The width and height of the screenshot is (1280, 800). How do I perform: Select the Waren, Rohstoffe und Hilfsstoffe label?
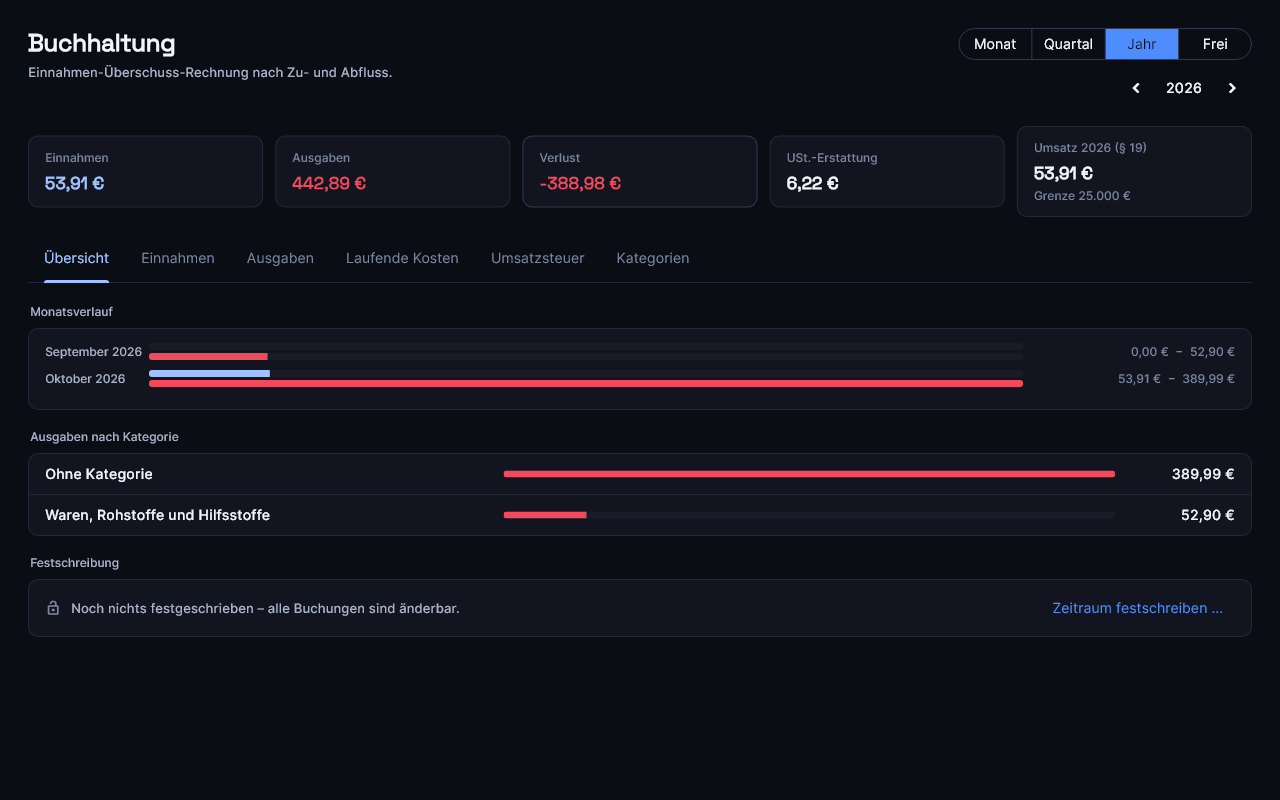157,515
